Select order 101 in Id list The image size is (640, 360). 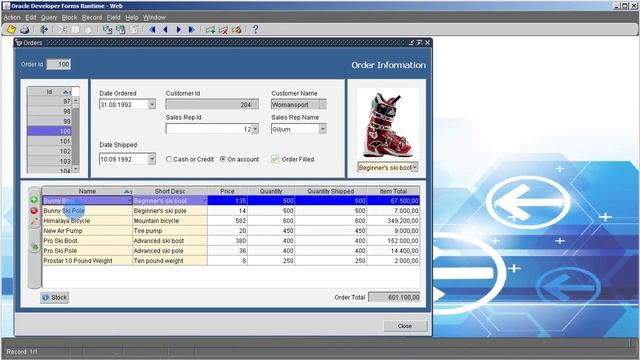pyautogui.click(x=50, y=141)
